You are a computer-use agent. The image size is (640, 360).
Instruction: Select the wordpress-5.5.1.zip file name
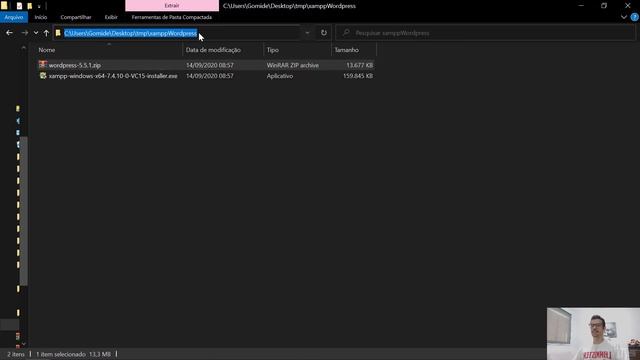coord(75,65)
